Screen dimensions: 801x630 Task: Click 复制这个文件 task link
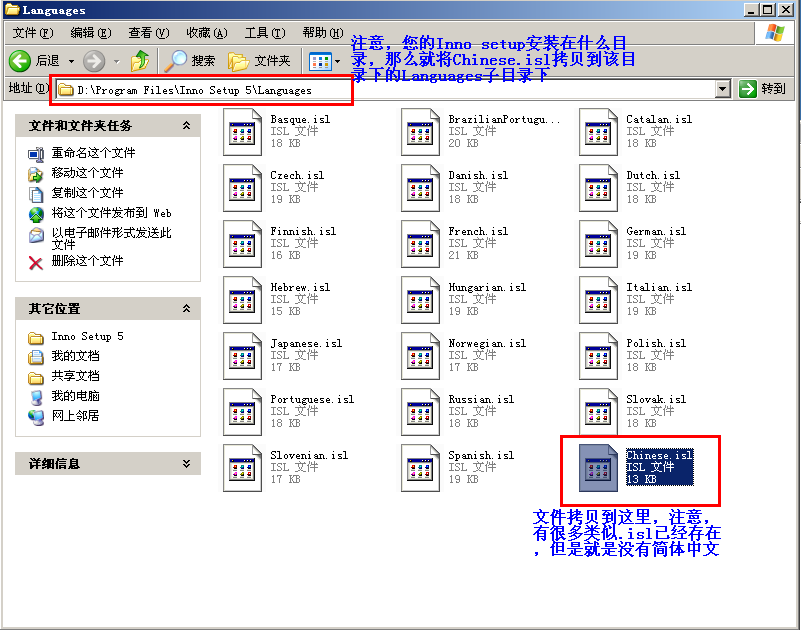87,193
